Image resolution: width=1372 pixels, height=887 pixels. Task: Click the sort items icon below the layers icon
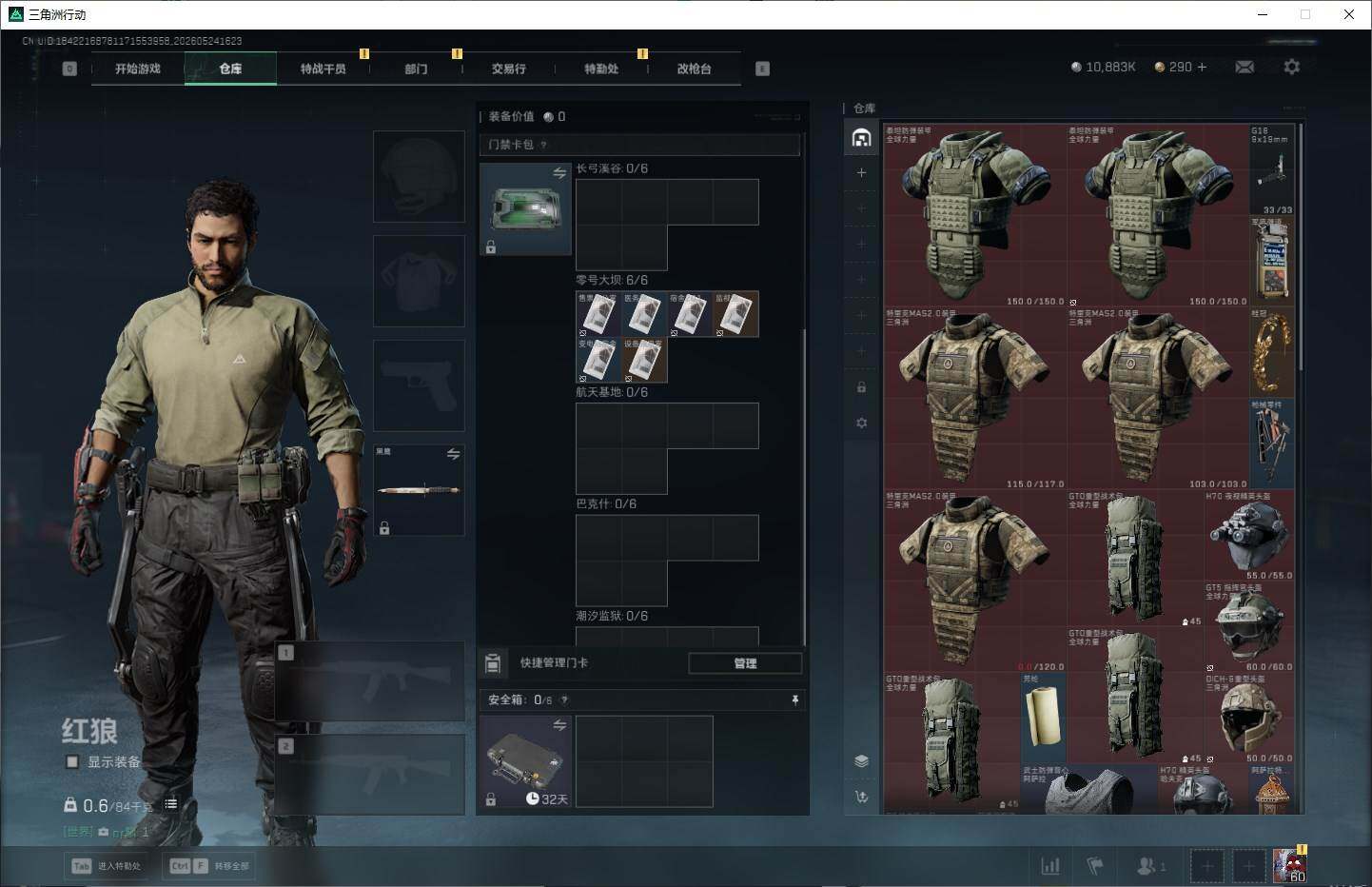pos(861,797)
